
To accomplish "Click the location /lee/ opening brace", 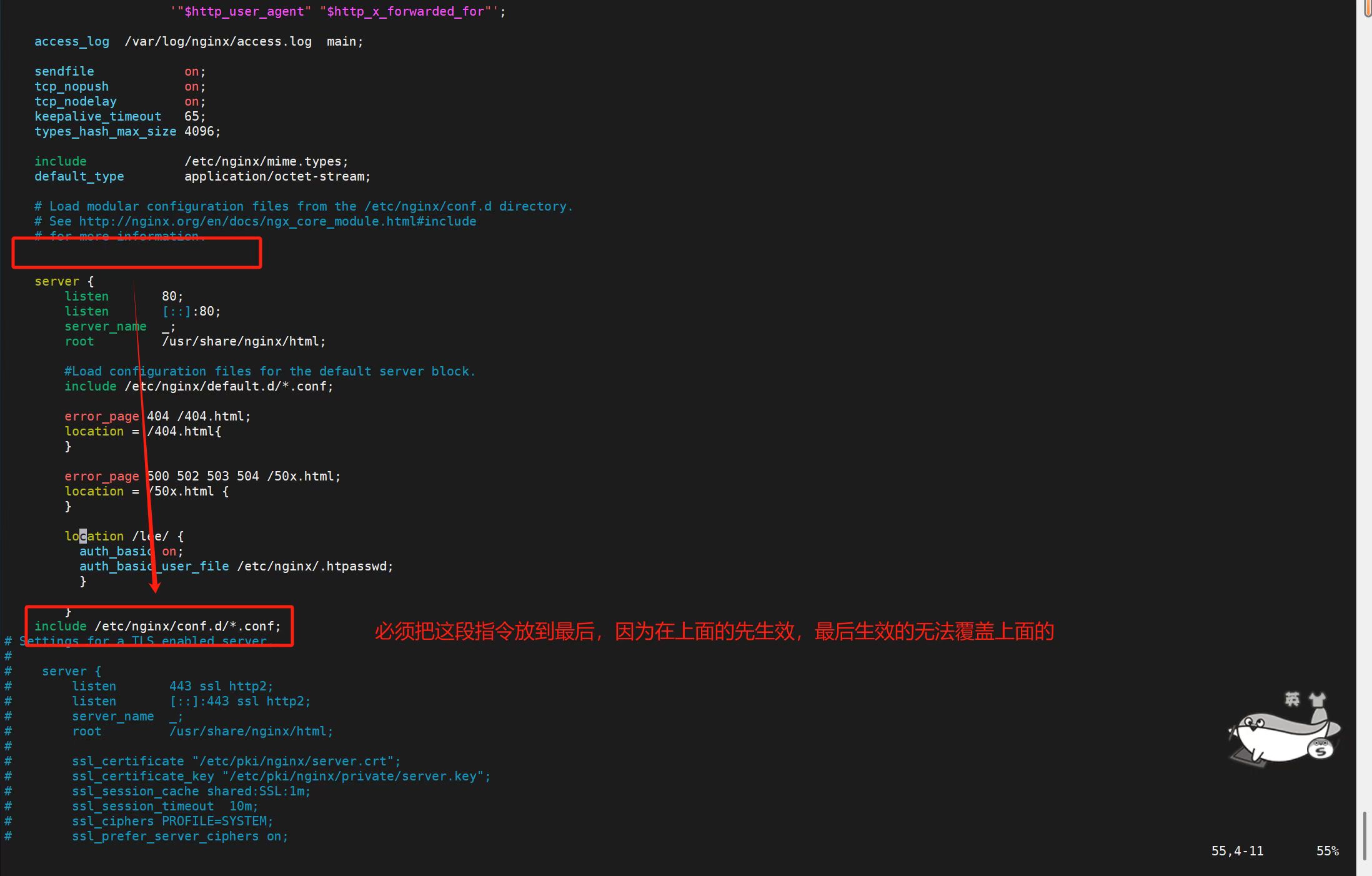I will (181, 536).
